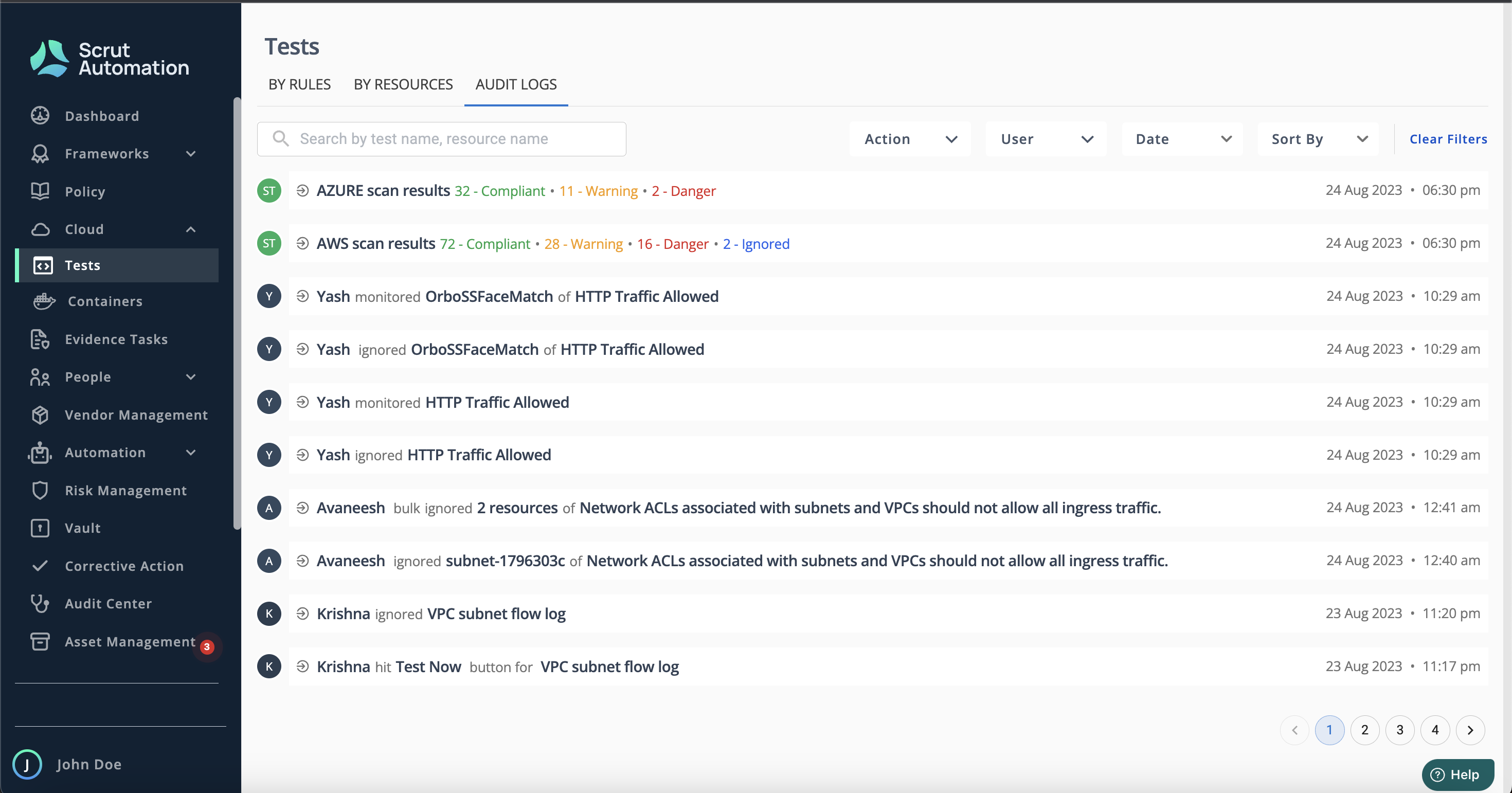Click the search magnifier icon
1512x793 pixels.
click(x=281, y=138)
